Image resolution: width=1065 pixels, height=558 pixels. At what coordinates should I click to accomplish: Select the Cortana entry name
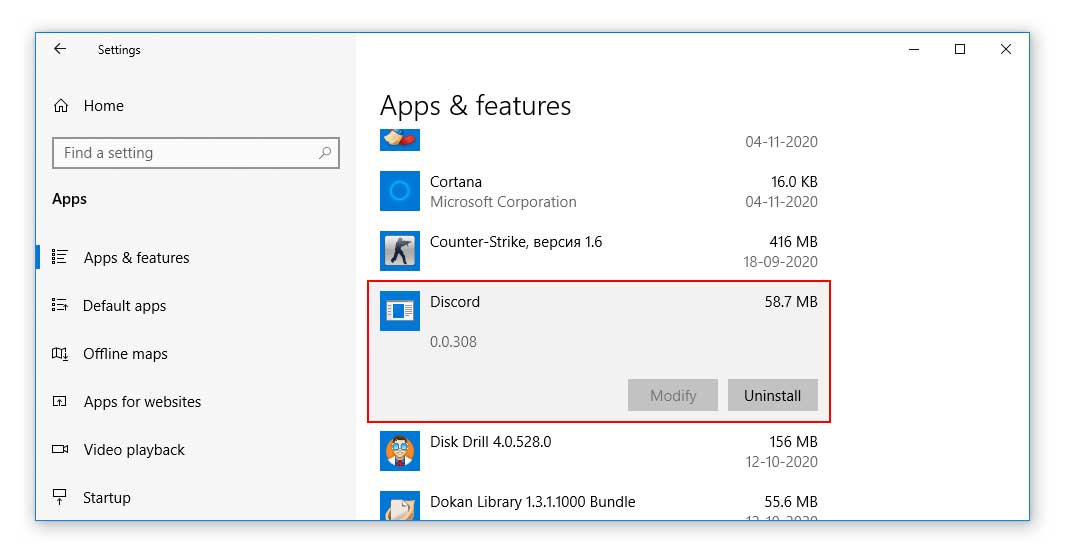pyautogui.click(x=456, y=182)
